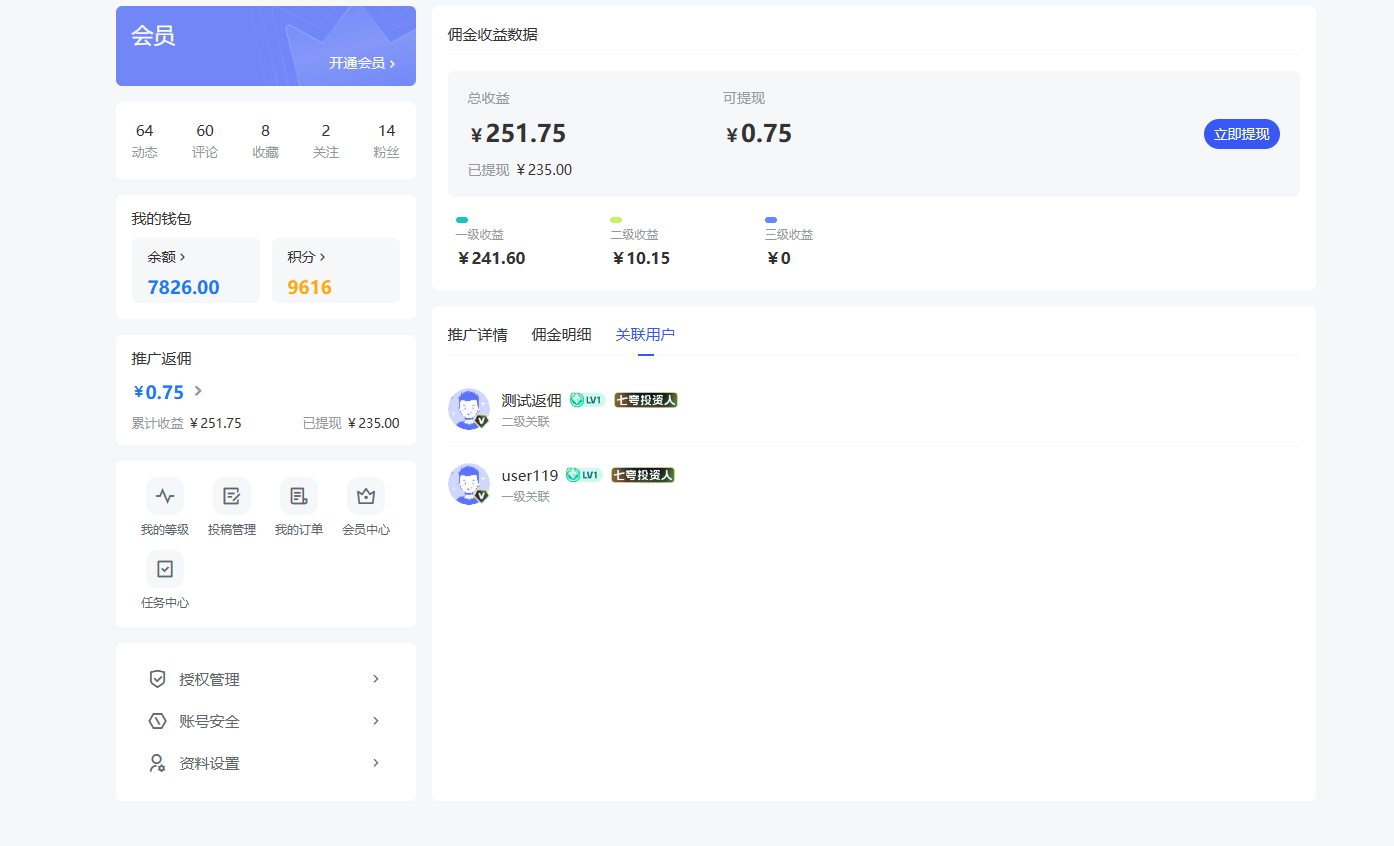The image size is (1394, 846).
Task: Click 一级关联 label under user119
Action: coord(526,497)
